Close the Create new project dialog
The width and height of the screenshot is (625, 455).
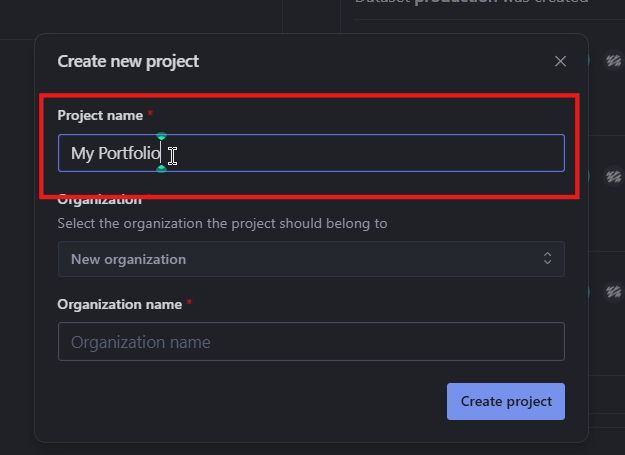coord(560,61)
